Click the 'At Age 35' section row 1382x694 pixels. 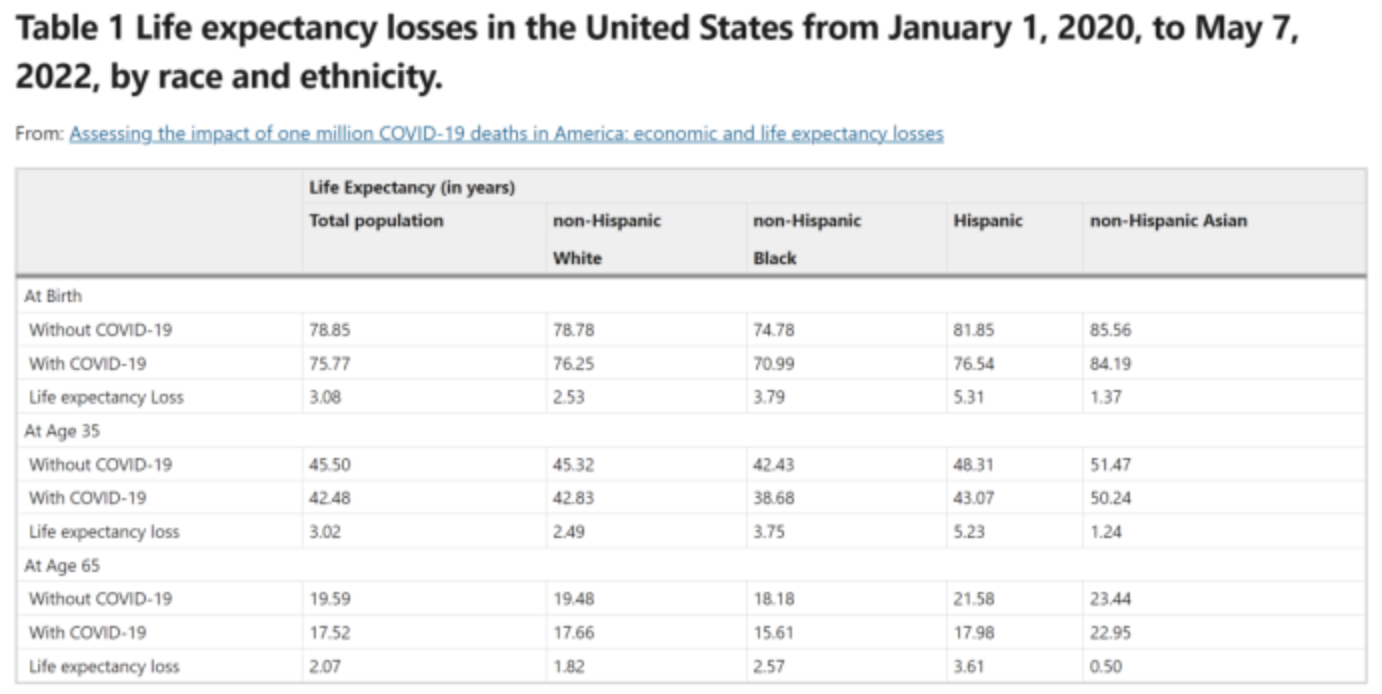pyautogui.click(x=62, y=431)
